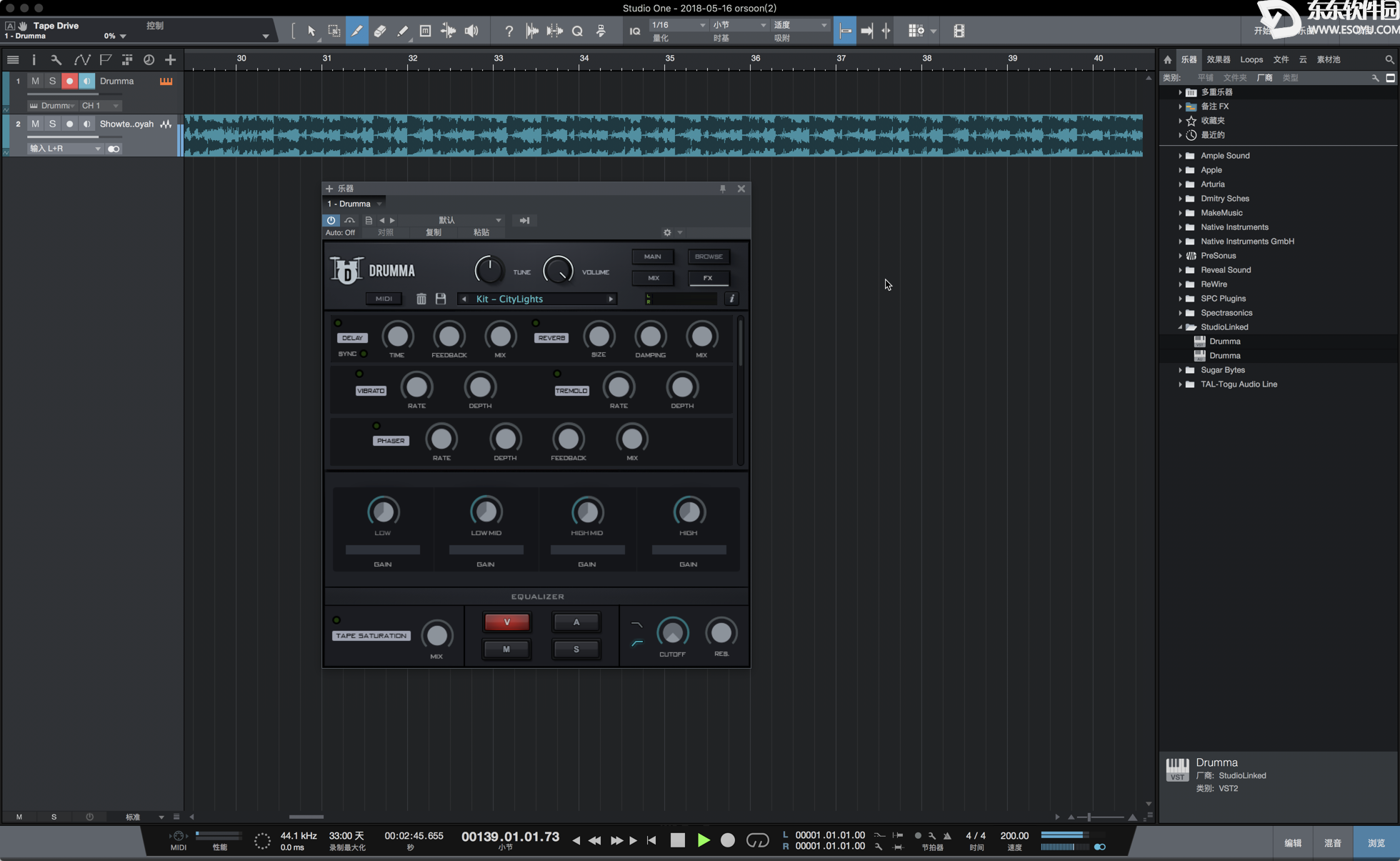The width and height of the screenshot is (1400, 861).
Task: Click the info 'i' button in Drumma
Action: point(731,299)
